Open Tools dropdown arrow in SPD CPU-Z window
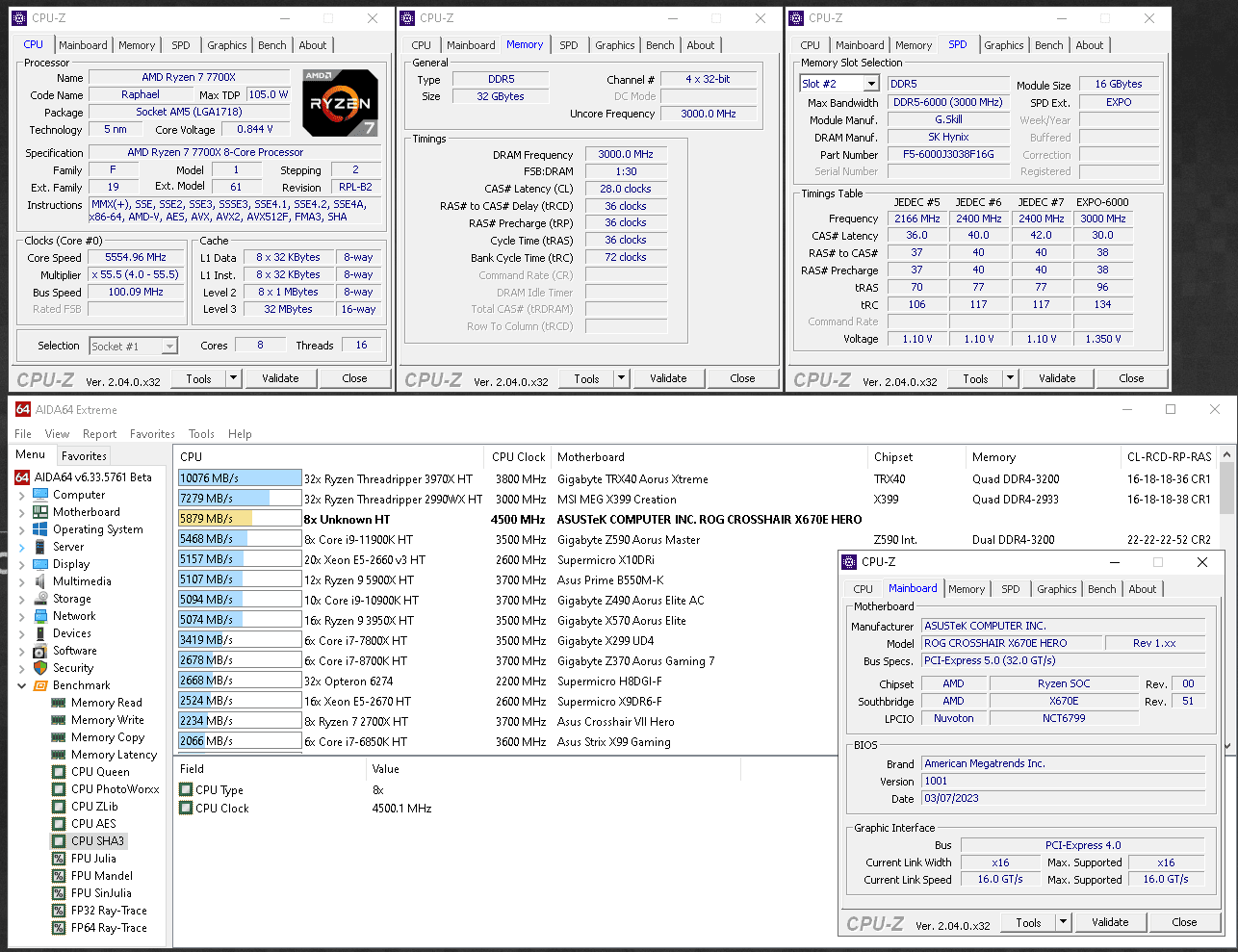1238x952 pixels. 1010,378
